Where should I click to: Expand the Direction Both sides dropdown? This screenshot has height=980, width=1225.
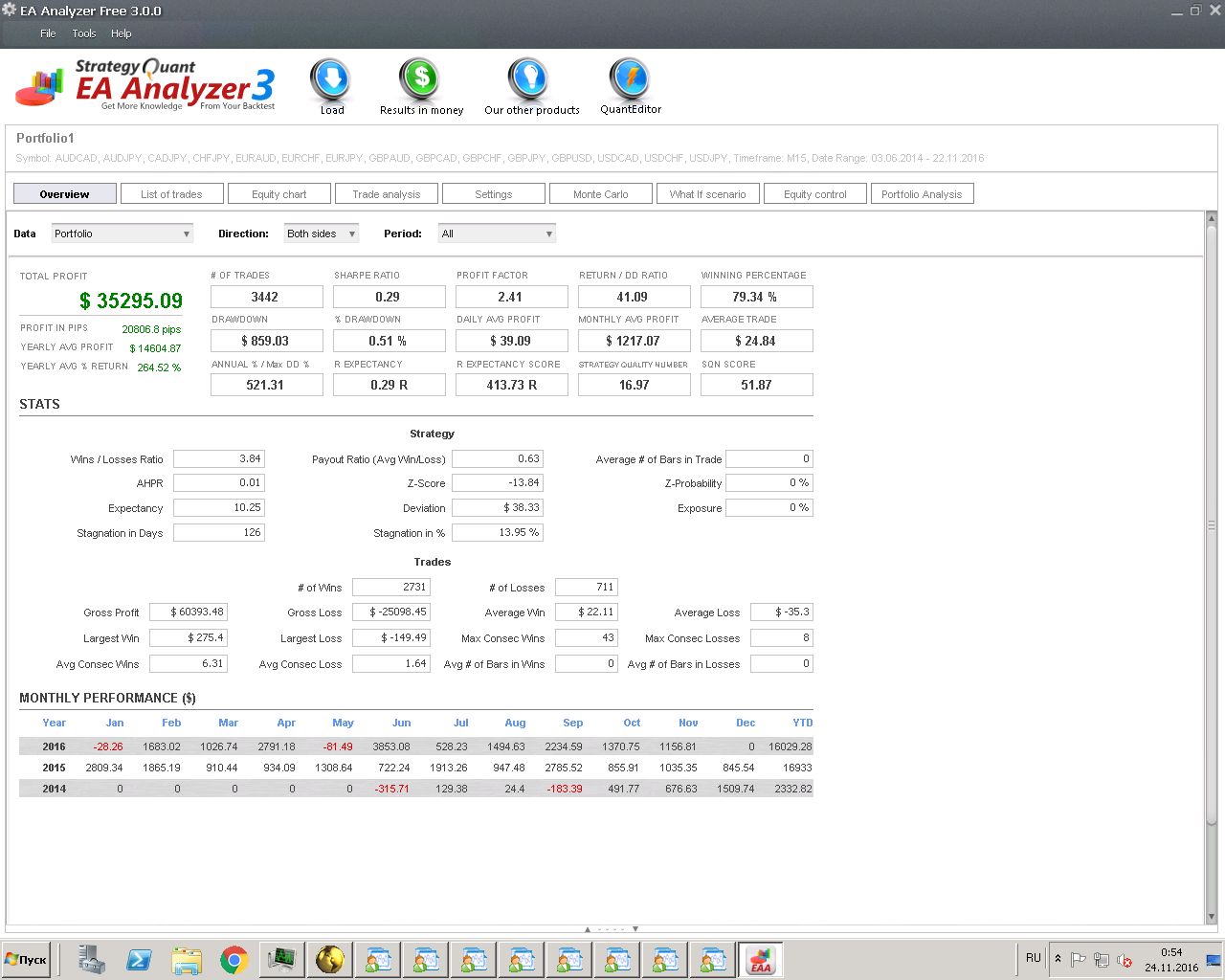pos(322,234)
